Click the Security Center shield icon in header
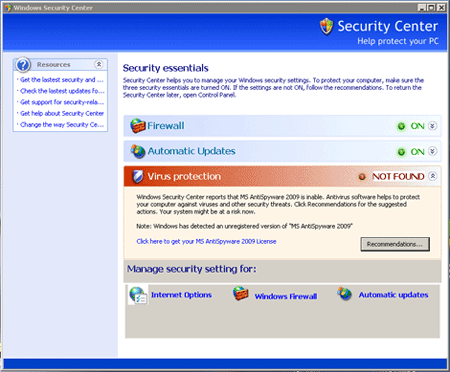Screen dimensions: 450x372 pyautogui.click(x=326, y=26)
